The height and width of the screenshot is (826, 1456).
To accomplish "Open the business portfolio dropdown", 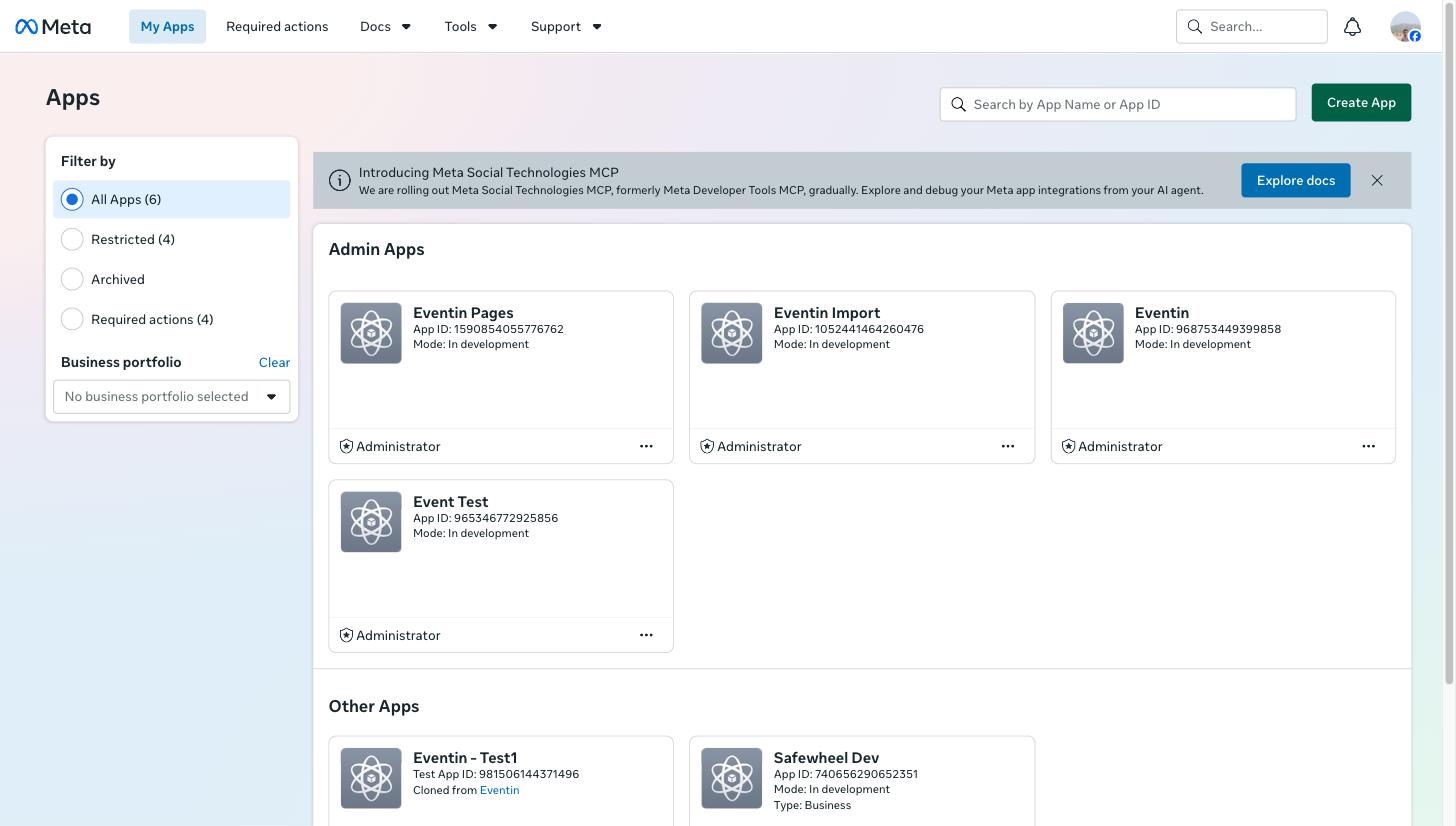I will 172,397.
